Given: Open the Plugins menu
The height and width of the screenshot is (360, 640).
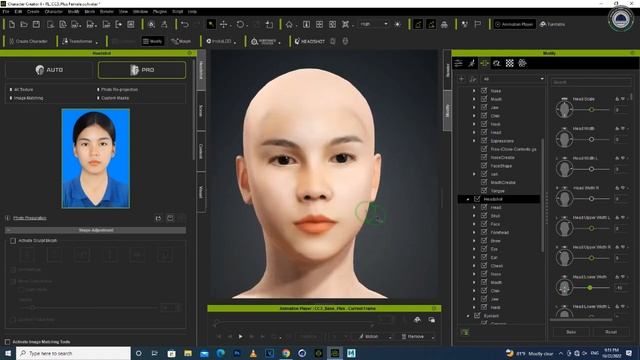Looking at the screenshot, I should coord(160,11).
